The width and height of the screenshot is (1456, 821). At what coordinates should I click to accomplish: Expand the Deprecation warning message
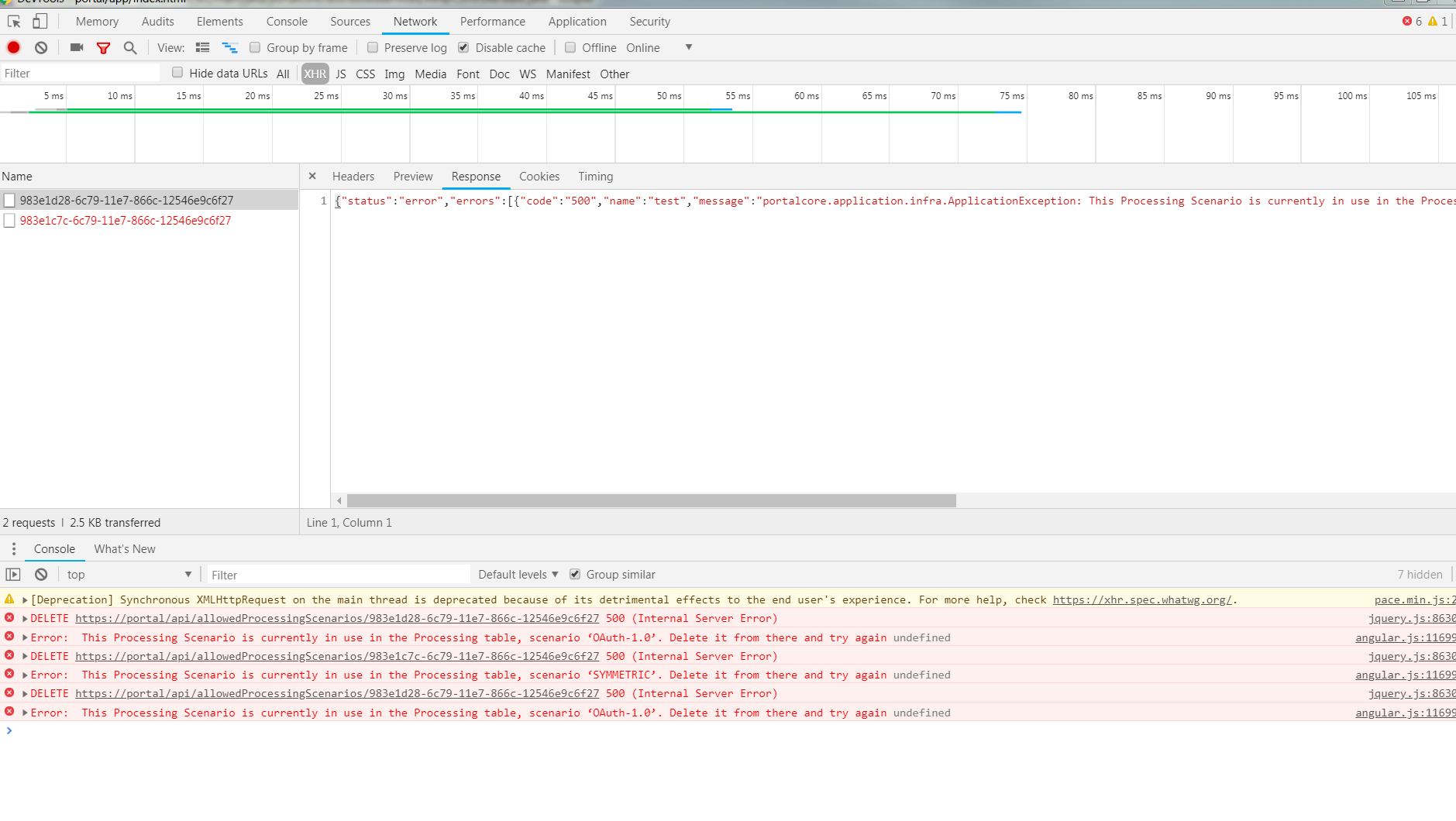pyautogui.click(x=25, y=599)
